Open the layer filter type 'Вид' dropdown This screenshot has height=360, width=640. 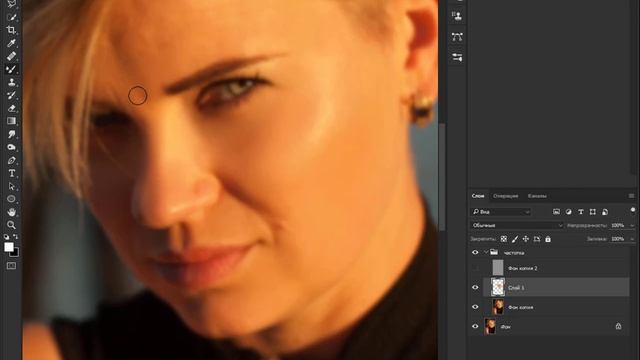point(501,212)
